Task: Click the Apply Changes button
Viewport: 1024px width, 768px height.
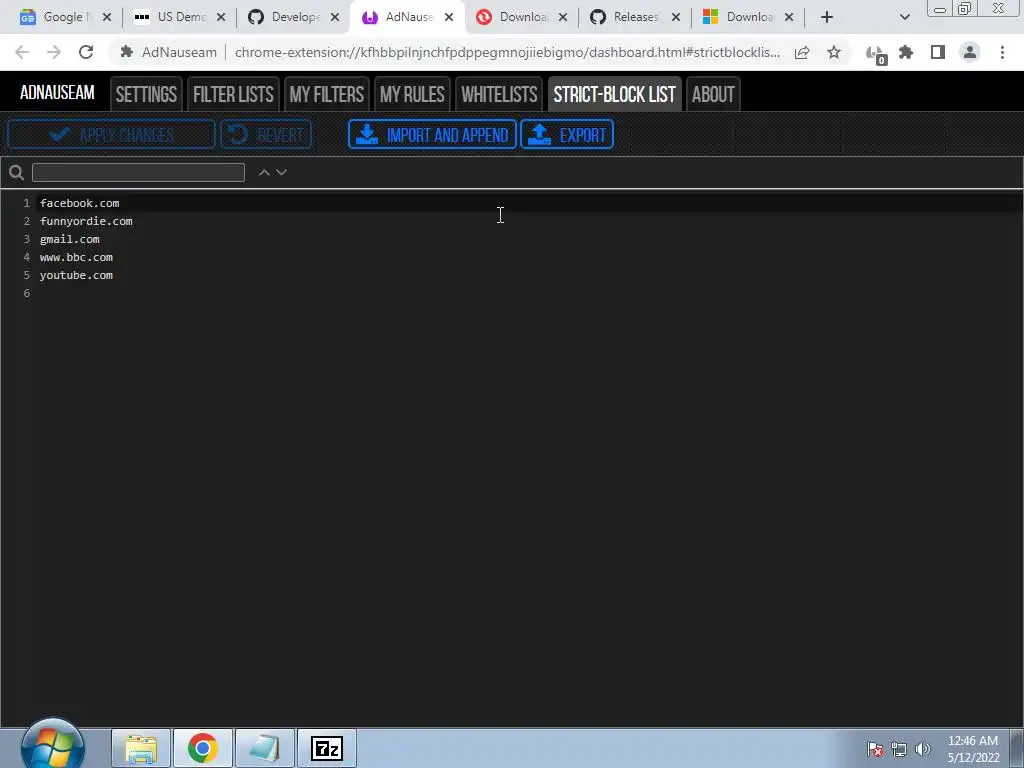Action: (111, 135)
